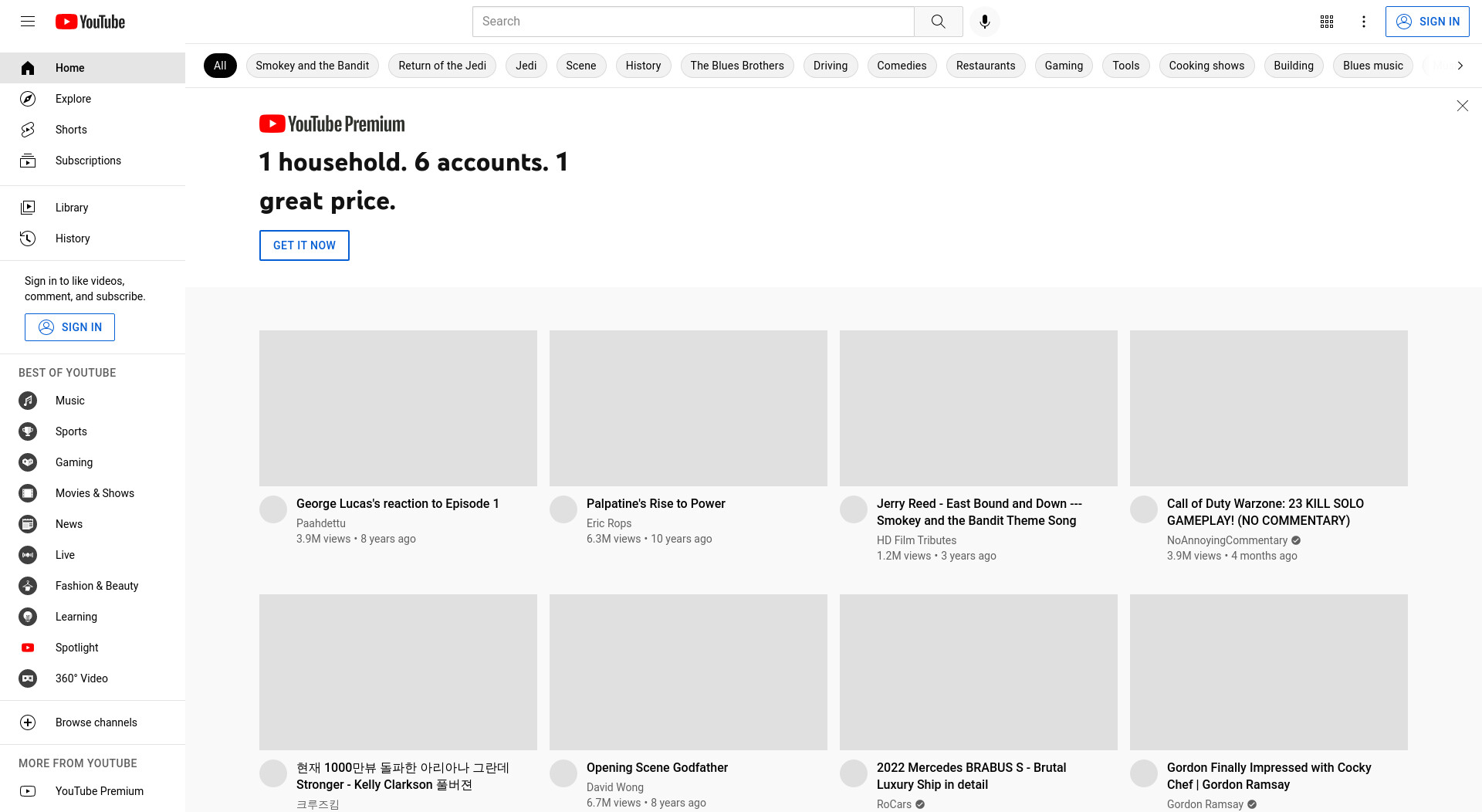
Task: Open Jerry Reed East Bound thumbnail
Action: click(979, 408)
